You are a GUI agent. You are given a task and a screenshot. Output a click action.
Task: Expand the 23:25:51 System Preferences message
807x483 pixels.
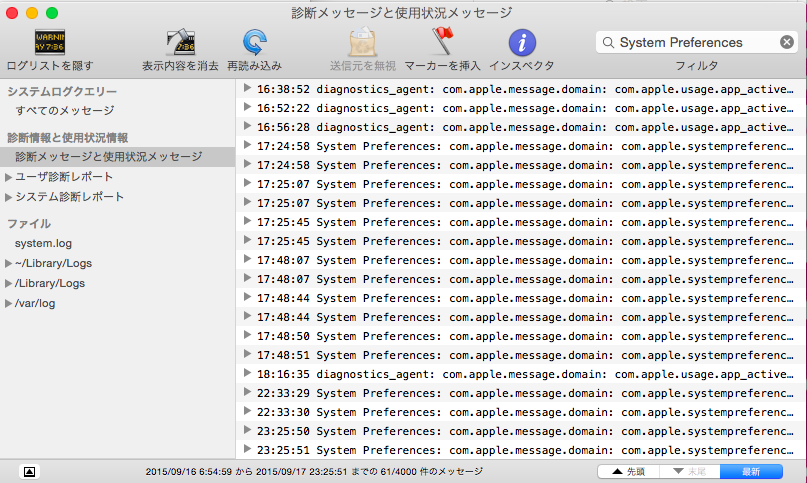247,450
